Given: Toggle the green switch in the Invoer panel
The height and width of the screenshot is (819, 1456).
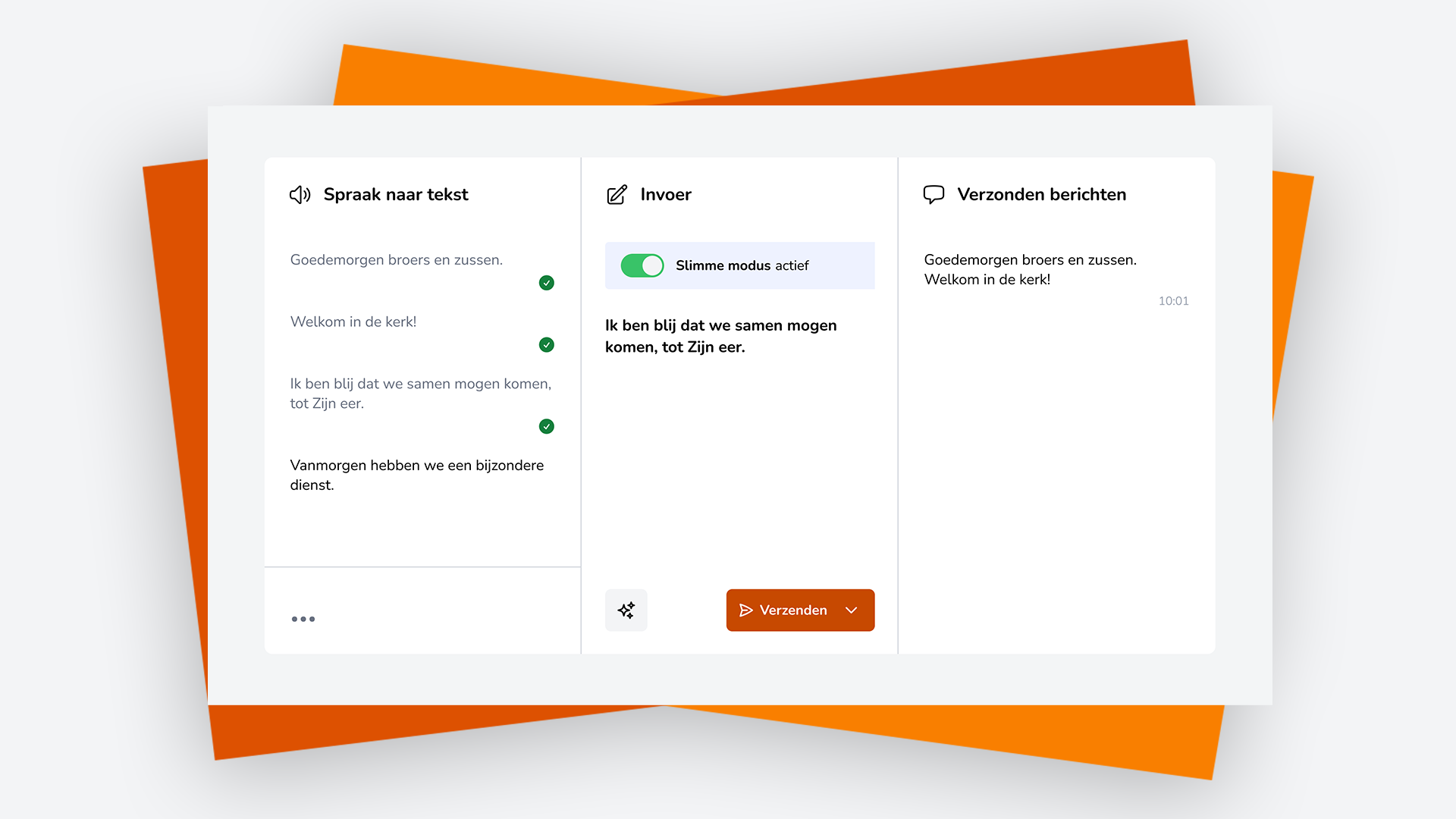Looking at the screenshot, I should (641, 265).
